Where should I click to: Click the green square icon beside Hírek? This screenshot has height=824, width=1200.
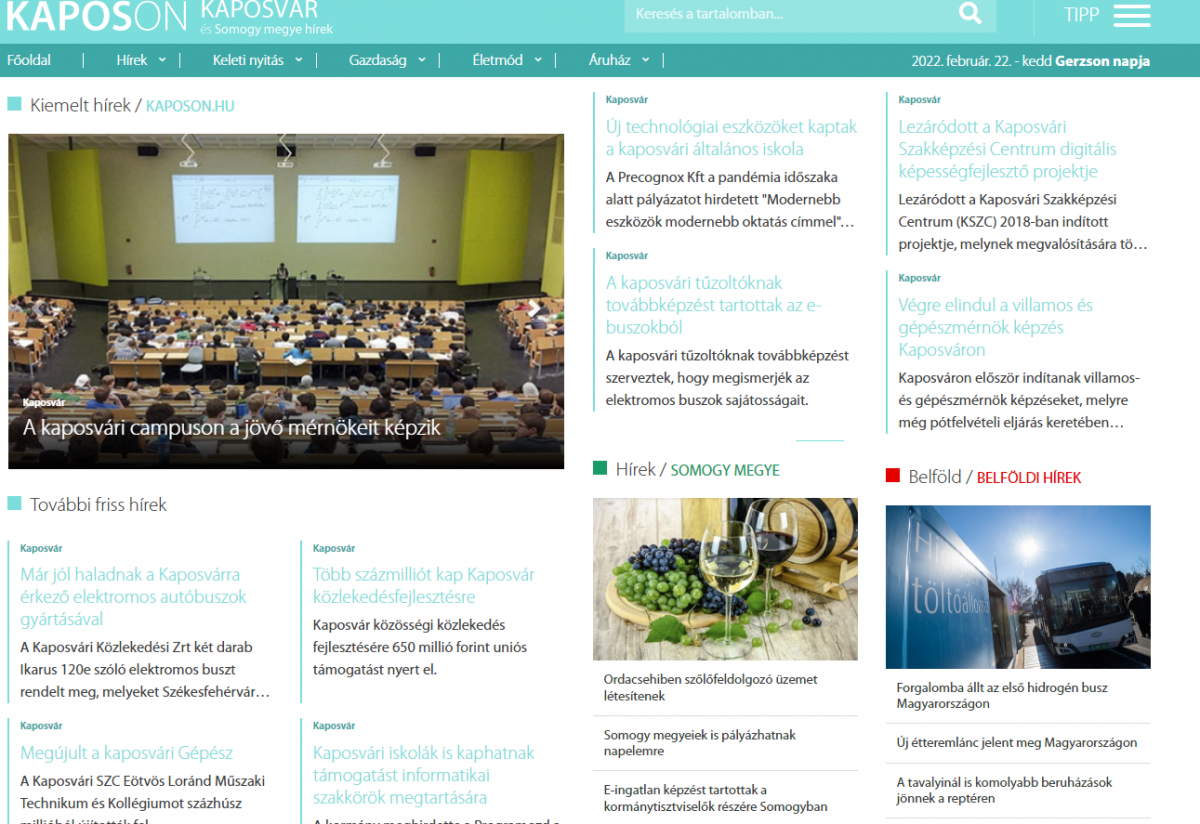(601, 469)
